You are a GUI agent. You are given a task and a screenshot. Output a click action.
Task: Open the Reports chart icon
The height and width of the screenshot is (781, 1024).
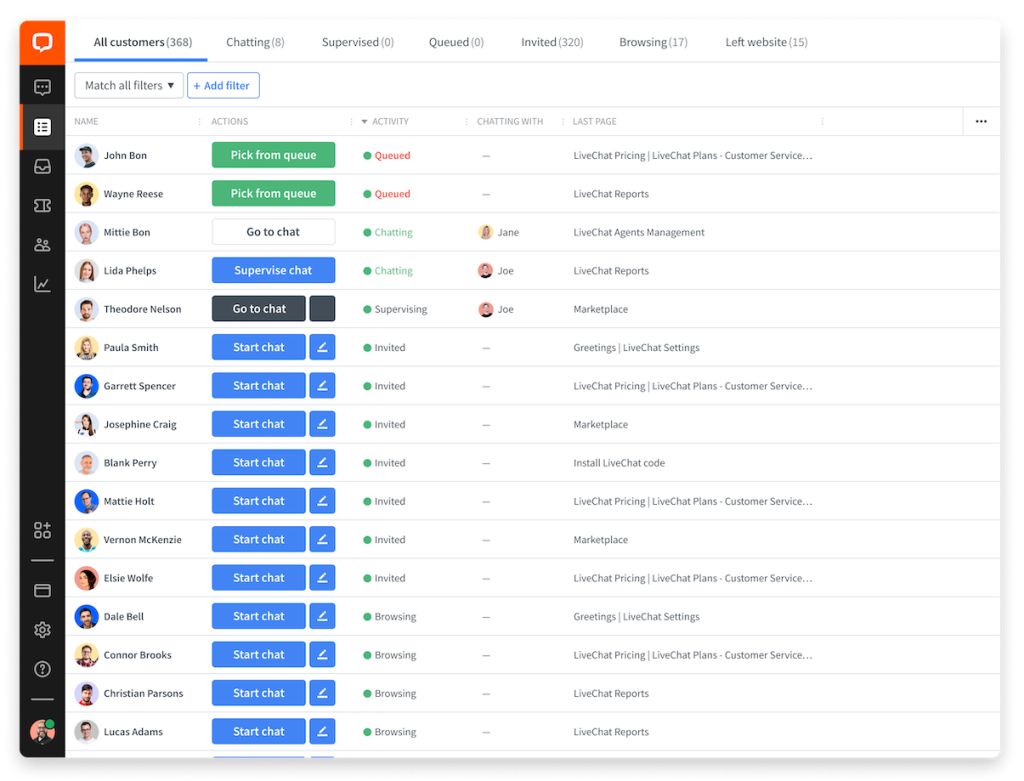[x=42, y=284]
